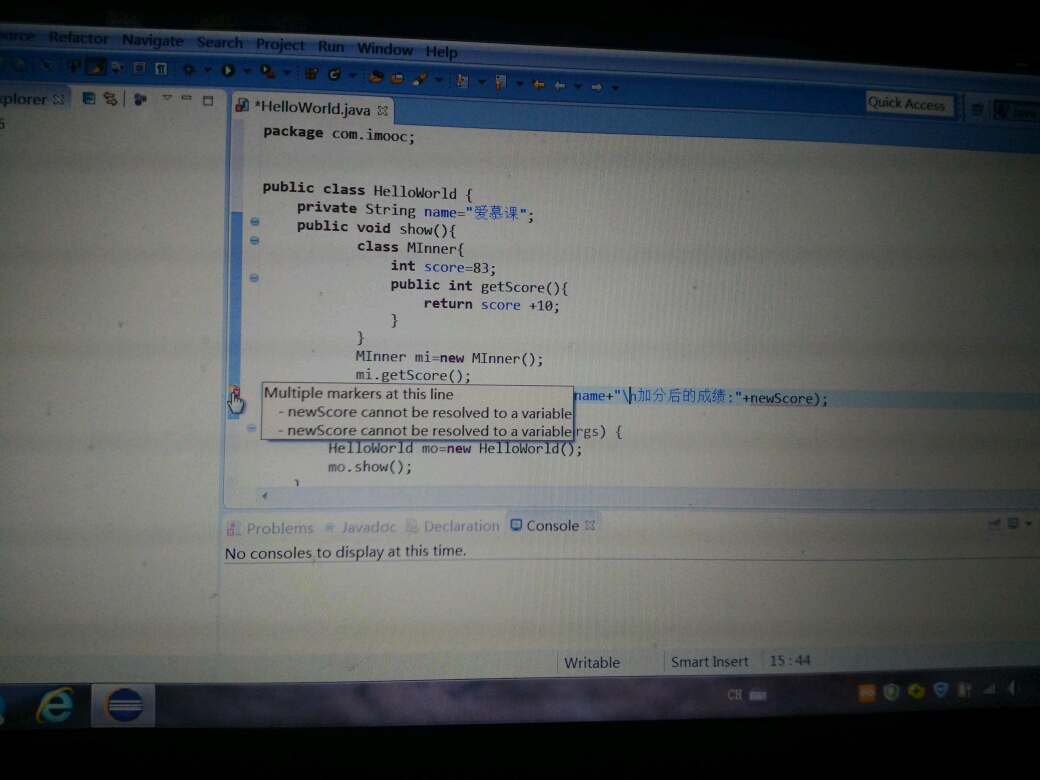This screenshot has width=1040, height=780.
Task: Expand the Forward history dropdown arrow
Action: [x=615, y=88]
